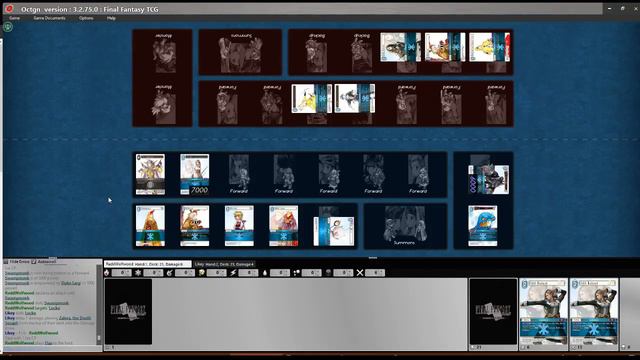Select the tapped backup card beside the Summons zone
The image size is (640, 360).
tap(334, 231)
